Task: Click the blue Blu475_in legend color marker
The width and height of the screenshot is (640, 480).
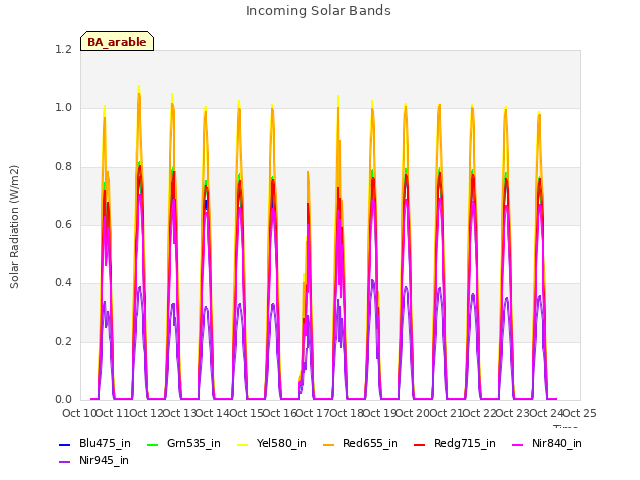Action: coord(65,444)
